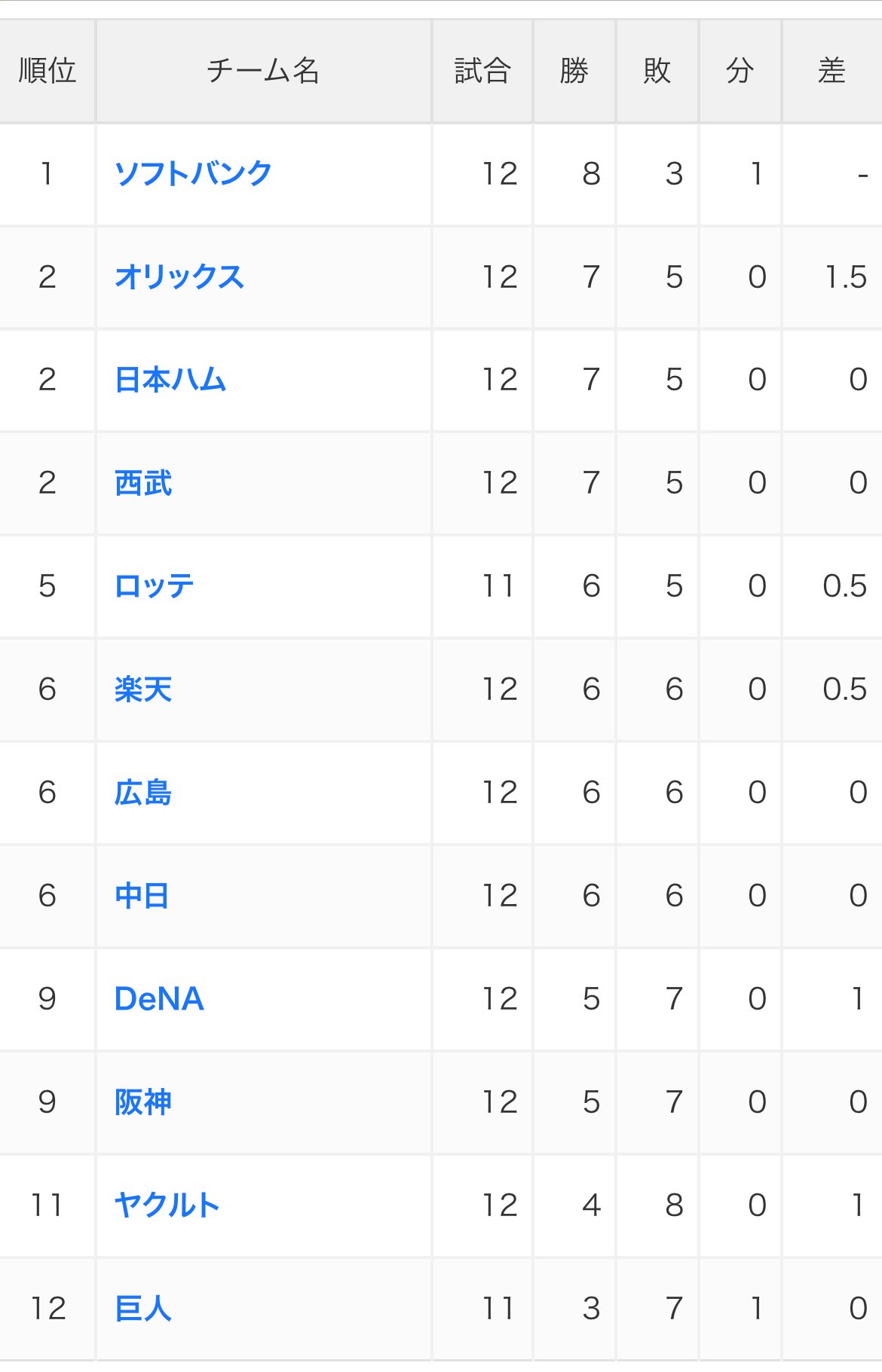Click the 順位 column header

tap(47, 71)
